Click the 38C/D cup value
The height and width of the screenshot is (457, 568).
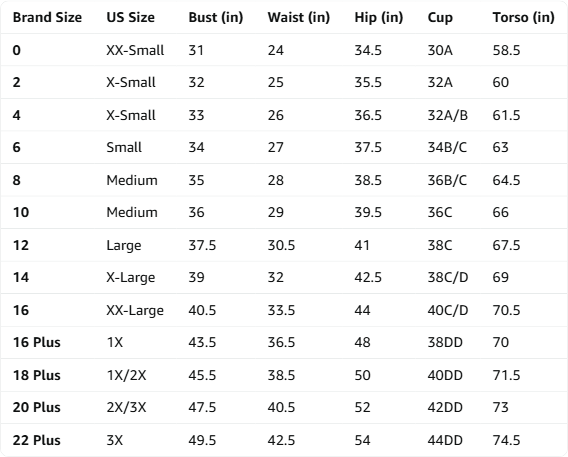pos(448,277)
